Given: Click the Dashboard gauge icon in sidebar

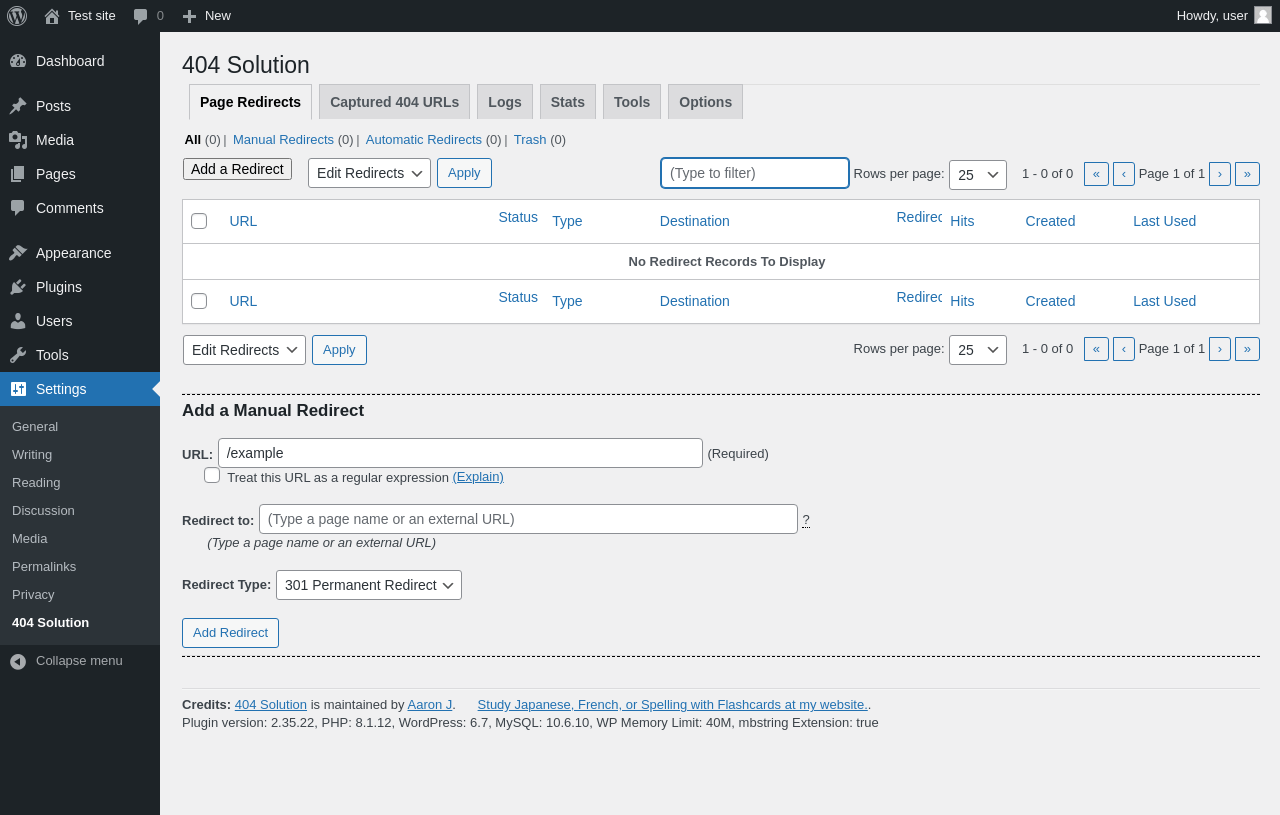Looking at the screenshot, I should [18, 61].
